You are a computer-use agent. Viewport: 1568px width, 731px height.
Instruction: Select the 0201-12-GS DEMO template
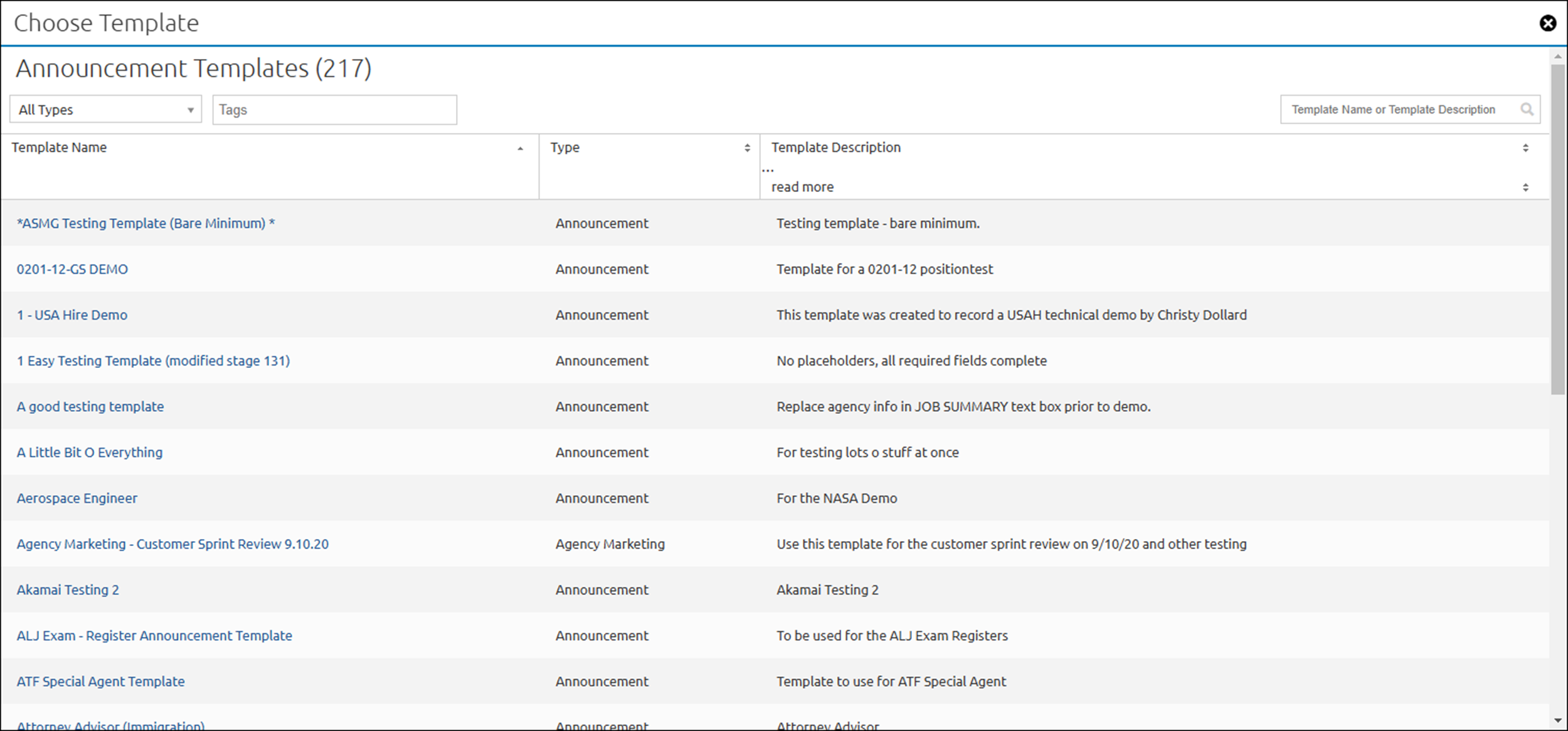[72, 269]
